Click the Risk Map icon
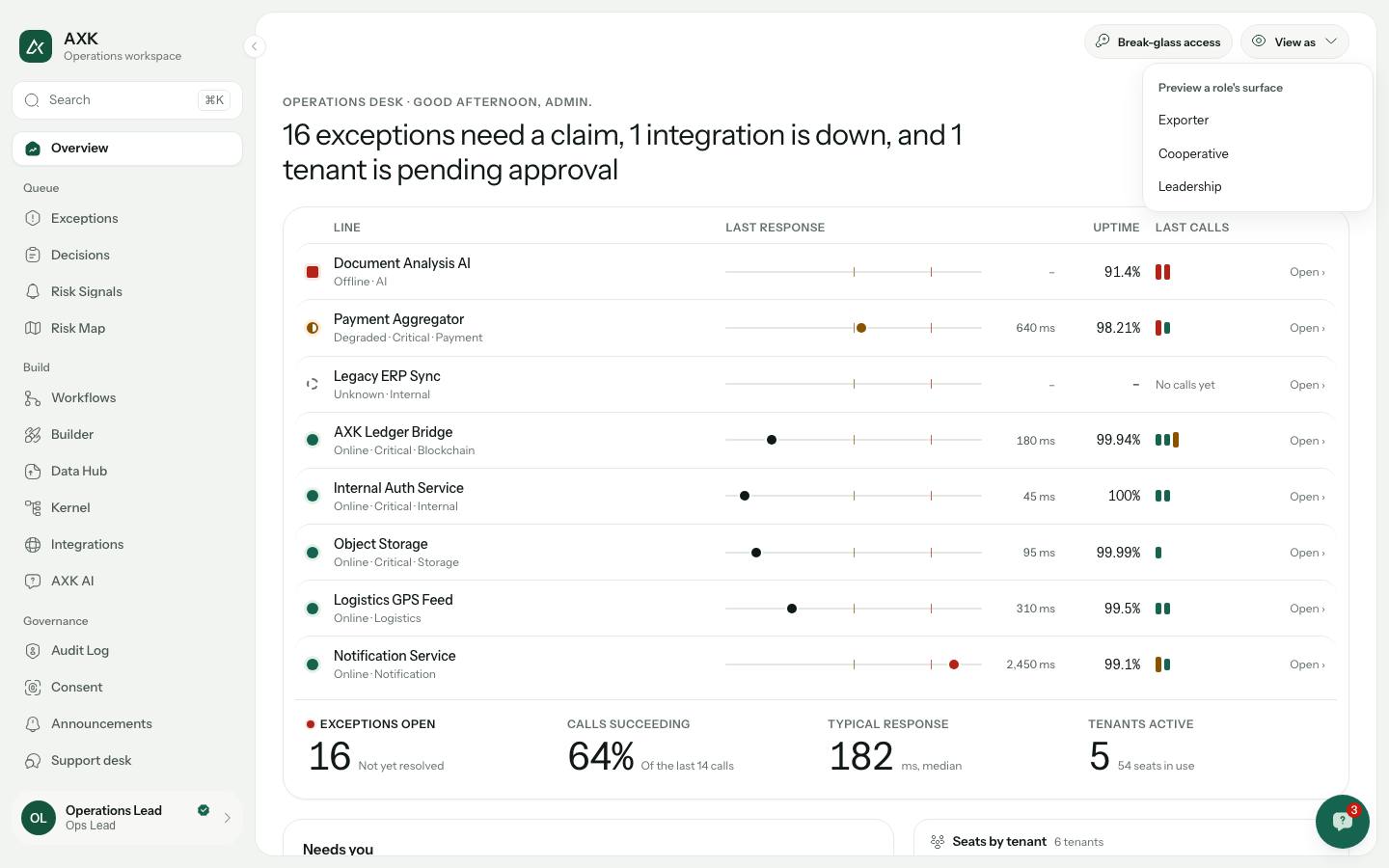The width and height of the screenshot is (1389, 868). tap(33, 329)
